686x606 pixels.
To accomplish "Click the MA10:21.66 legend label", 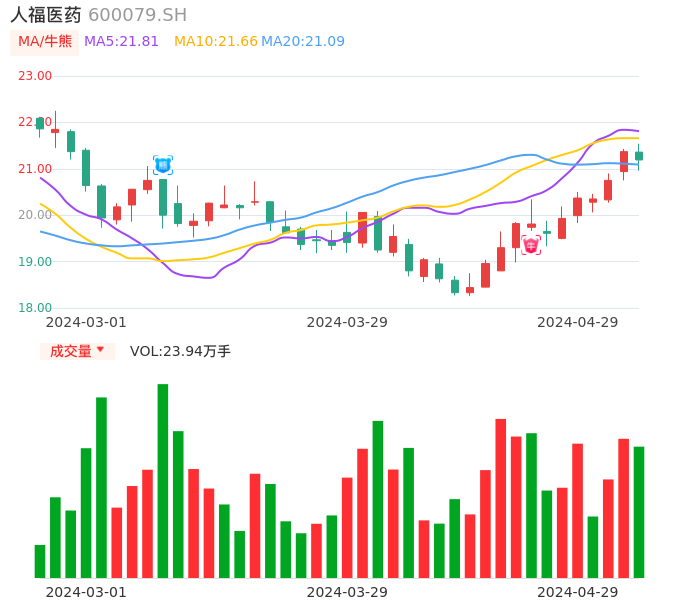I will (216, 42).
